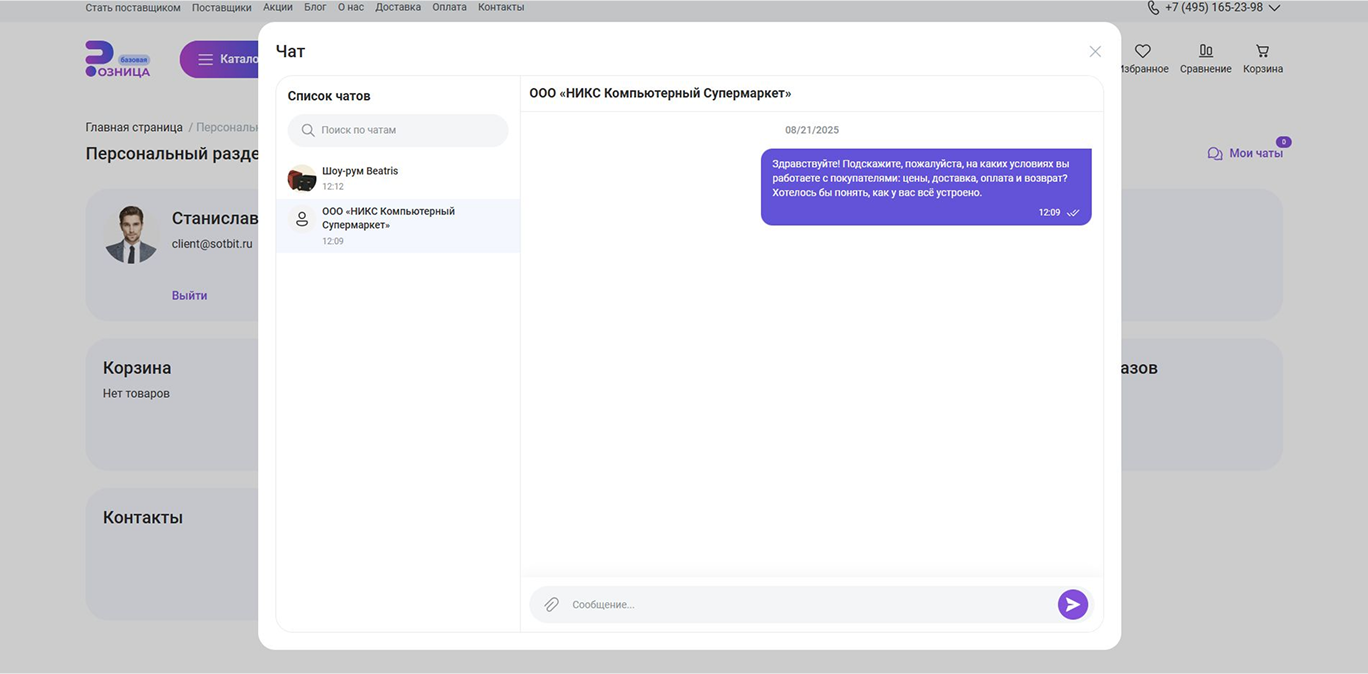This screenshot has width=1368, height=674.
Task: Click the sent message bubble
Action: coord(926,187)
